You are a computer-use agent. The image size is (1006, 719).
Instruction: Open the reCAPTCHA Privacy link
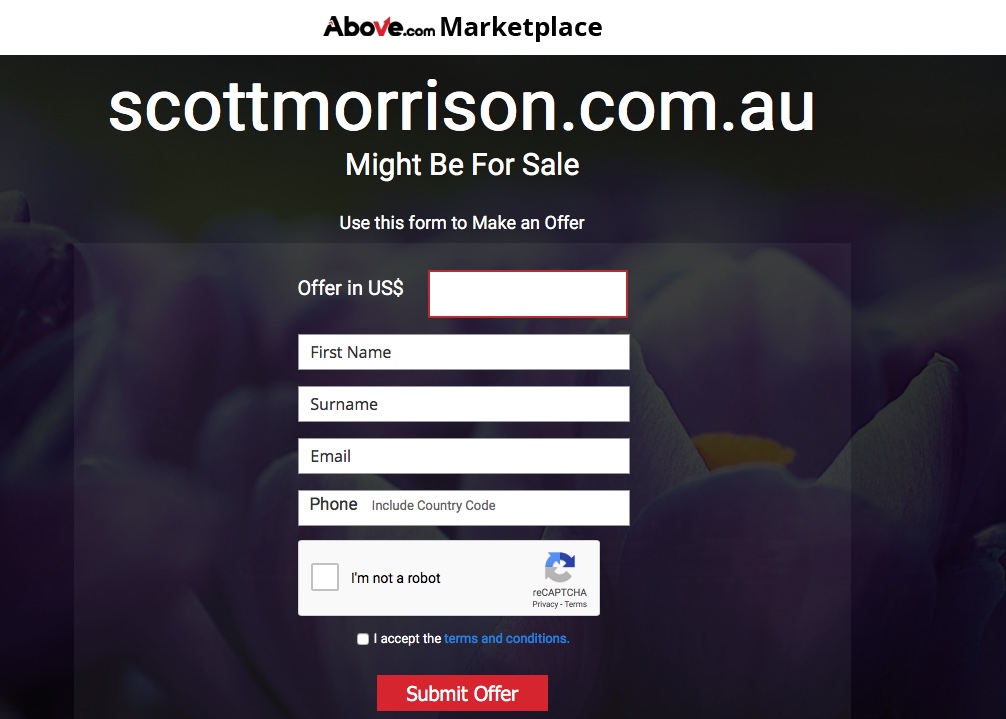coord(545,604)
